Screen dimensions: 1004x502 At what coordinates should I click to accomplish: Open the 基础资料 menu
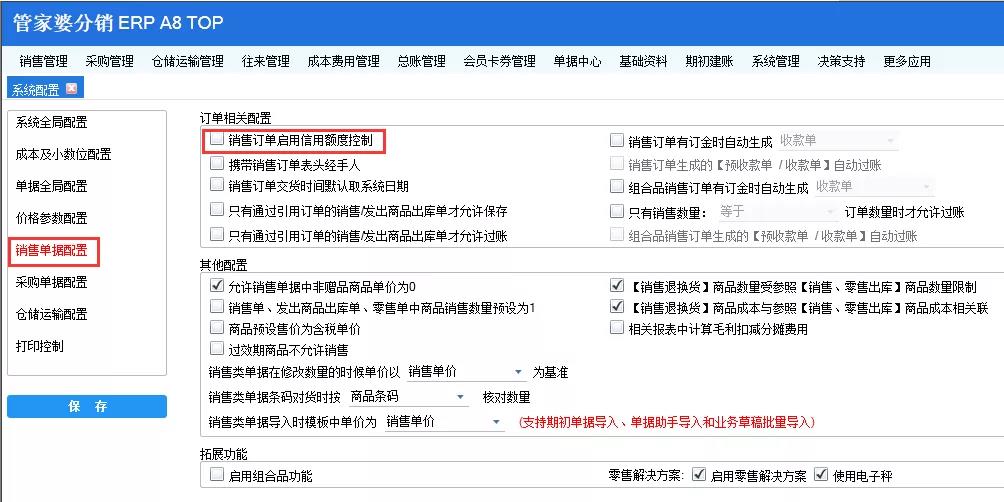[x=644, y=61]
